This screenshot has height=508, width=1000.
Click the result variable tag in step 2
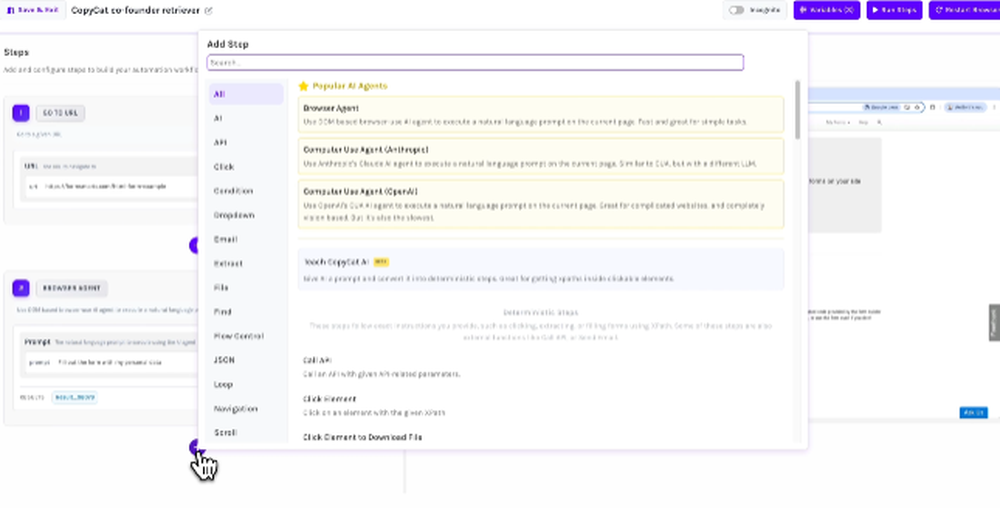click(x=75, y=397)
